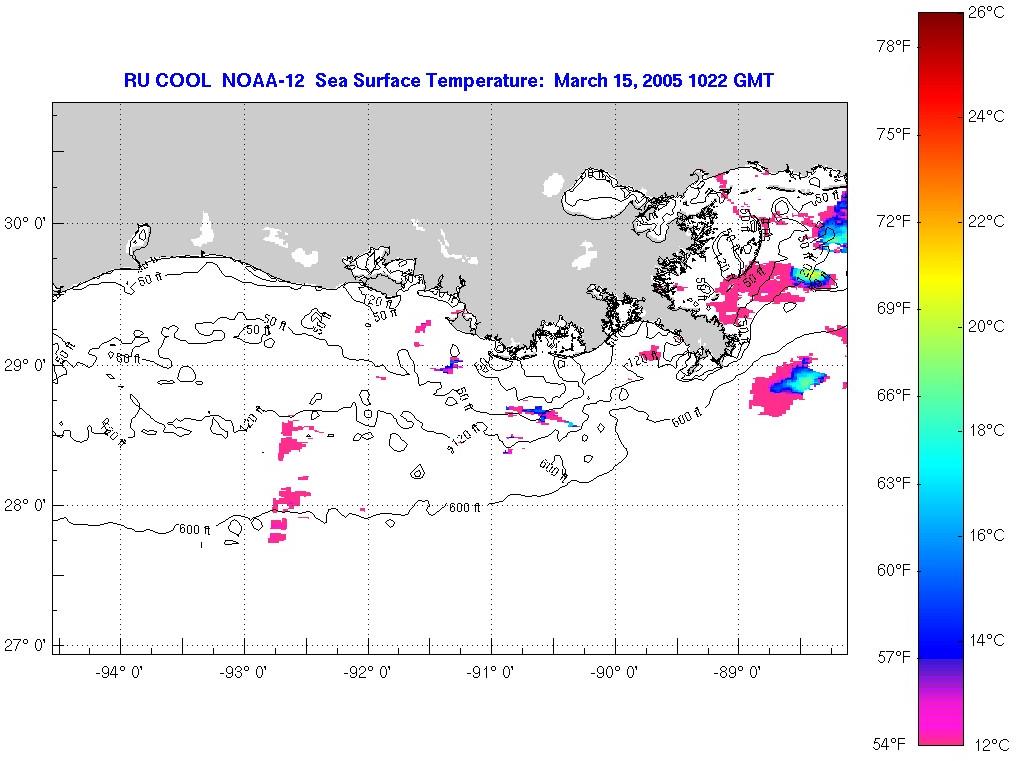Click the '24°C' colorbar label

point(986,116)
